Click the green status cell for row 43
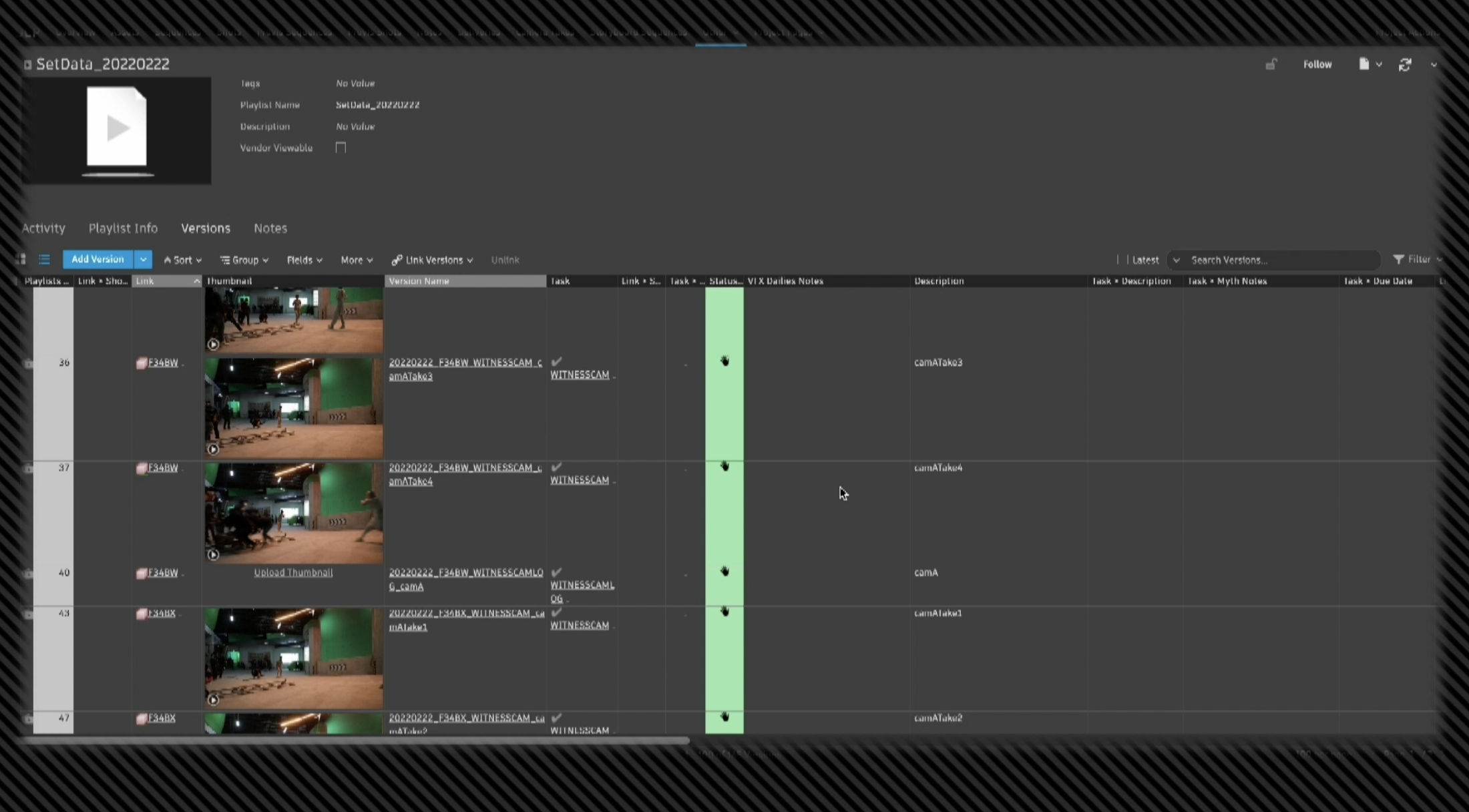 coord(724,658)
